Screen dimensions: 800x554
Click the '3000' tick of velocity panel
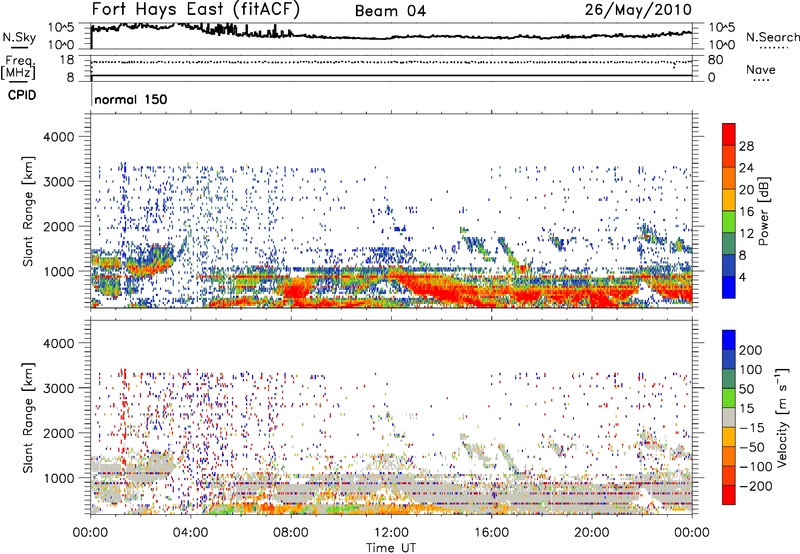click(x=58, y=388)
